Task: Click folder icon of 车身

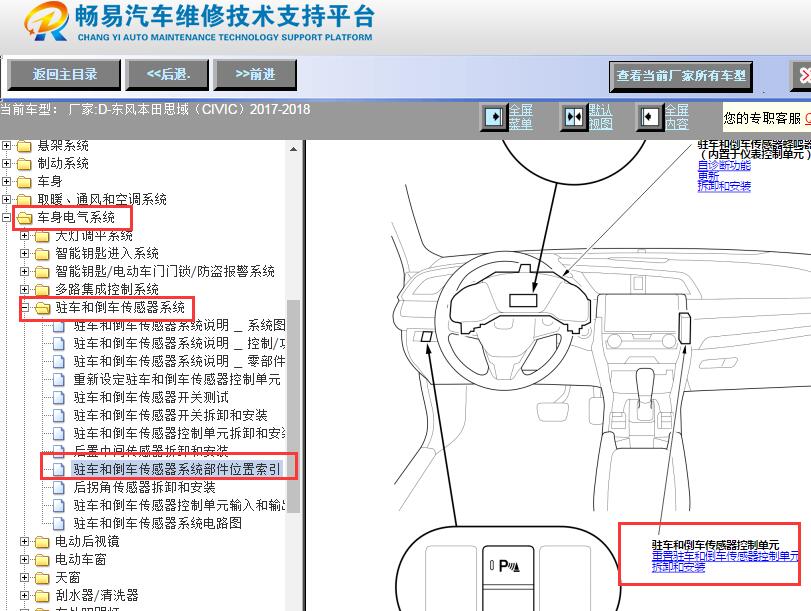Action: click(24, 182)
